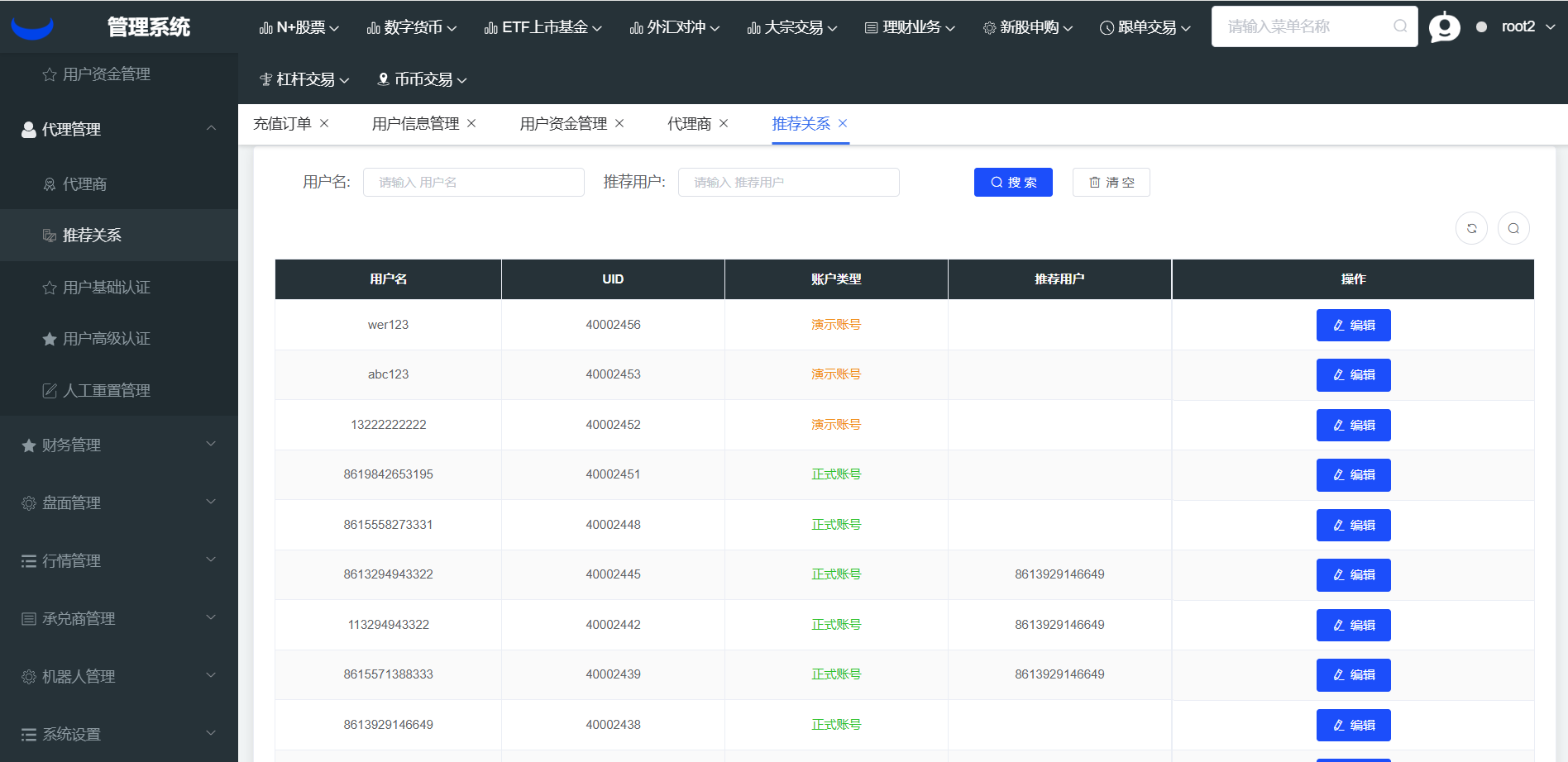1568x762 pixels.
Task: Open the 跟单交易 top menu
Action: (x=1145, y=27)
